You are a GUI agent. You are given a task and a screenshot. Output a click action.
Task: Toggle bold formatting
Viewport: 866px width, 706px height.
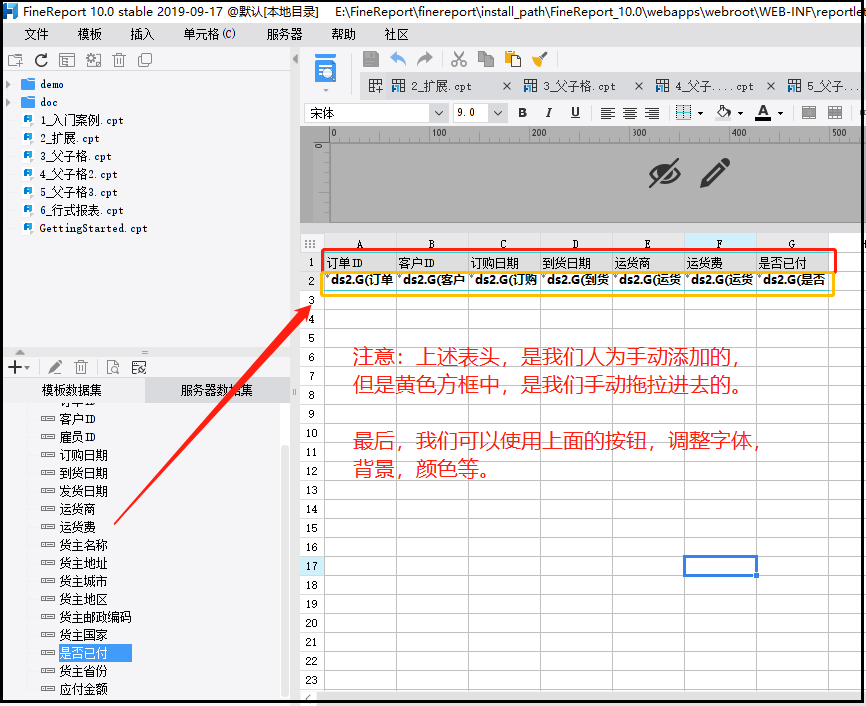point(522,113)
